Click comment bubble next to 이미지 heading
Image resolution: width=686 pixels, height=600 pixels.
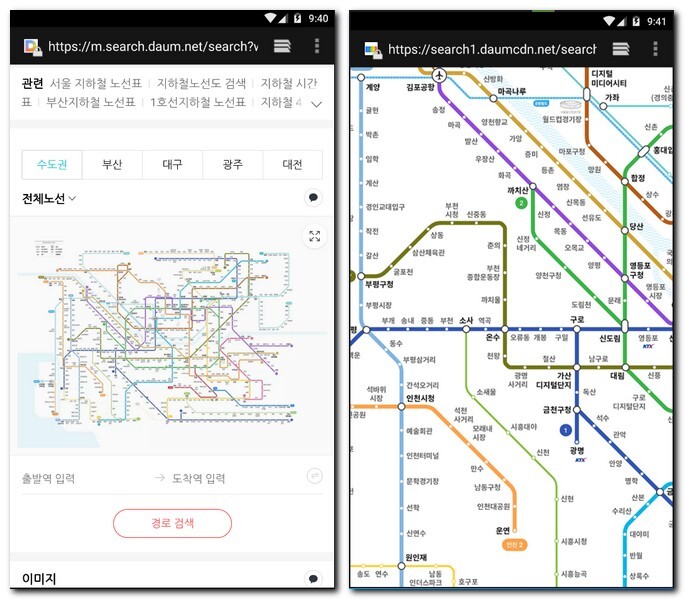click(x=313, y=578)
